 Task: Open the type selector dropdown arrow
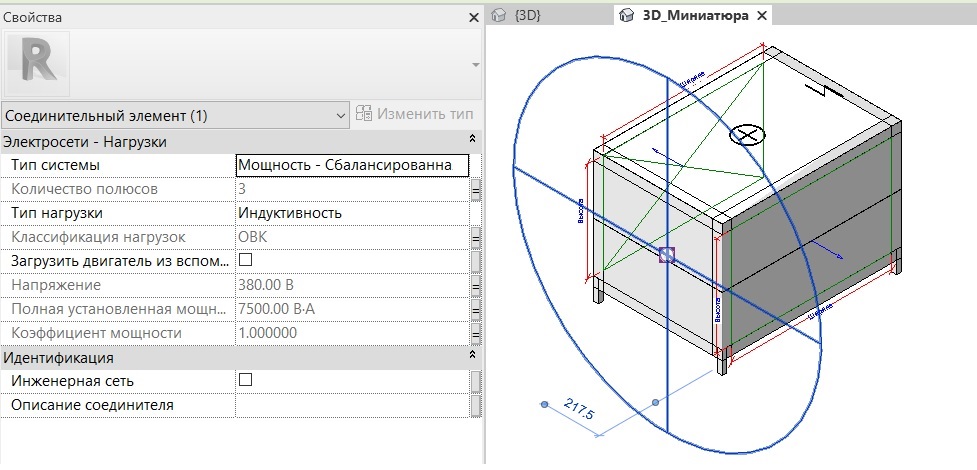pyautogui.click(x=474, y=64)
